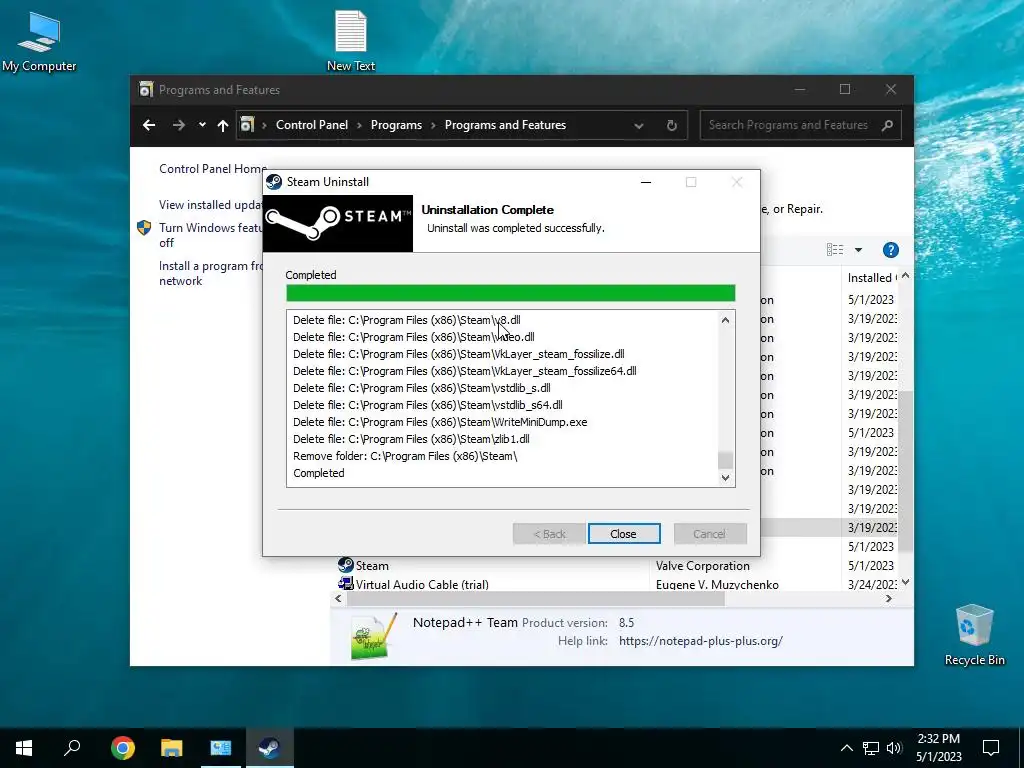Select the final Completed log line
This screenshot has width=1024, height=768.
point(319,473)
